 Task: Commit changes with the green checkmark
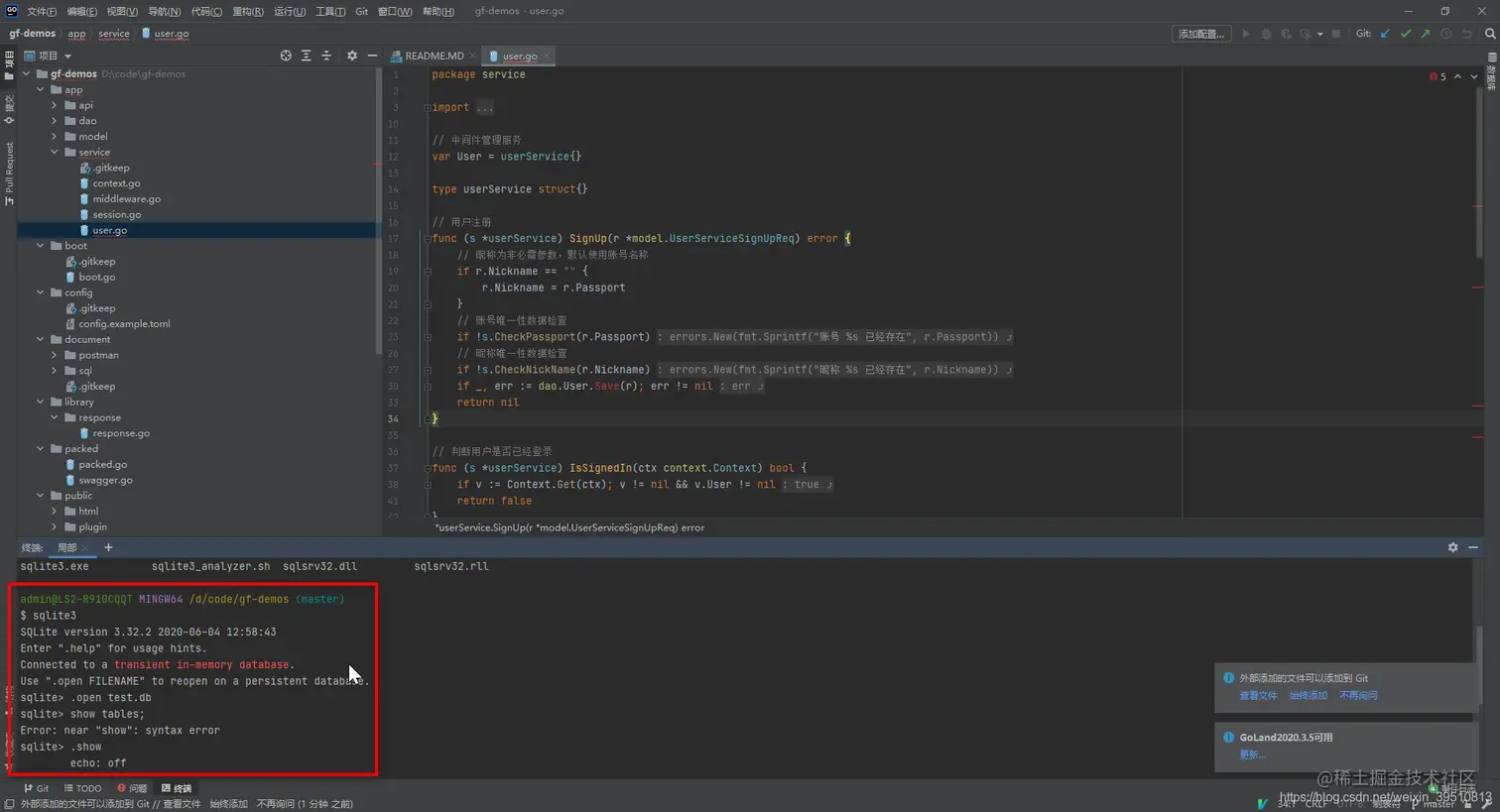click(1406, 34)
